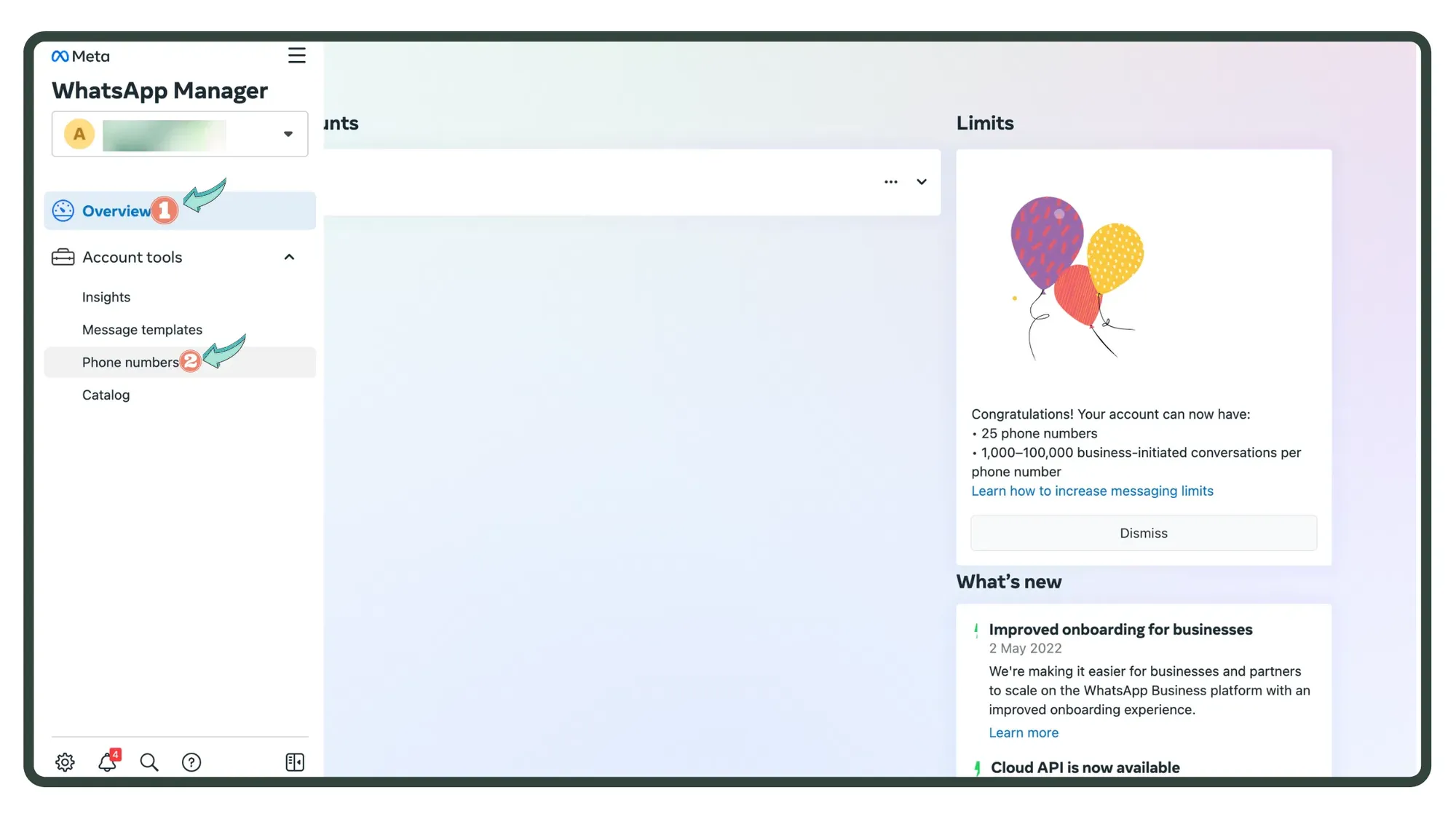The image size is (1456, 819).
Task: Select the Message templates menu item
Action: 142,329
